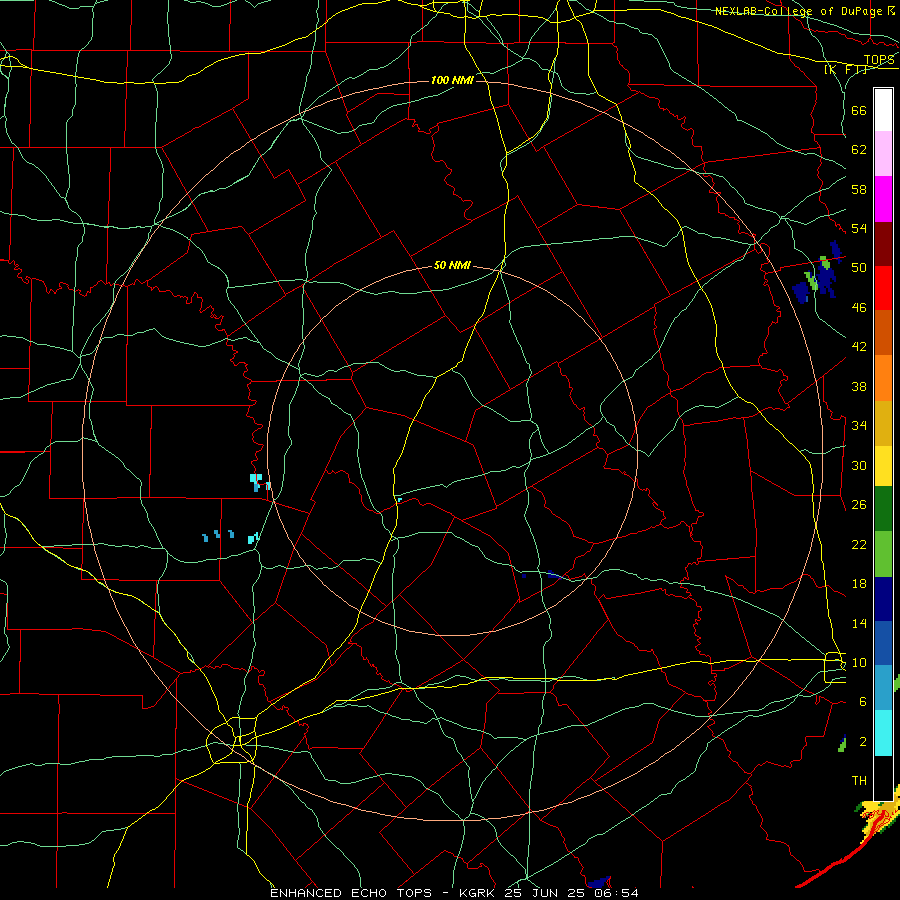Pick the dark red maroon legend swatch
Viewport: 900px width, 900px height.
[883, 244]
